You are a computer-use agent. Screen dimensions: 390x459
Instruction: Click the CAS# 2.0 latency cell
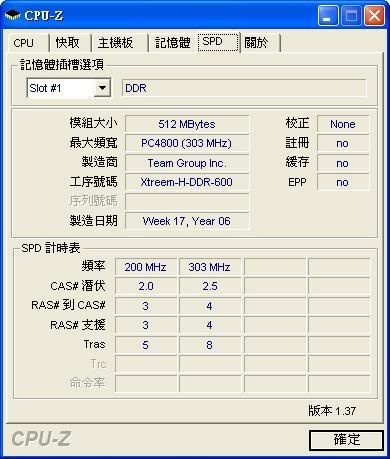146,286
